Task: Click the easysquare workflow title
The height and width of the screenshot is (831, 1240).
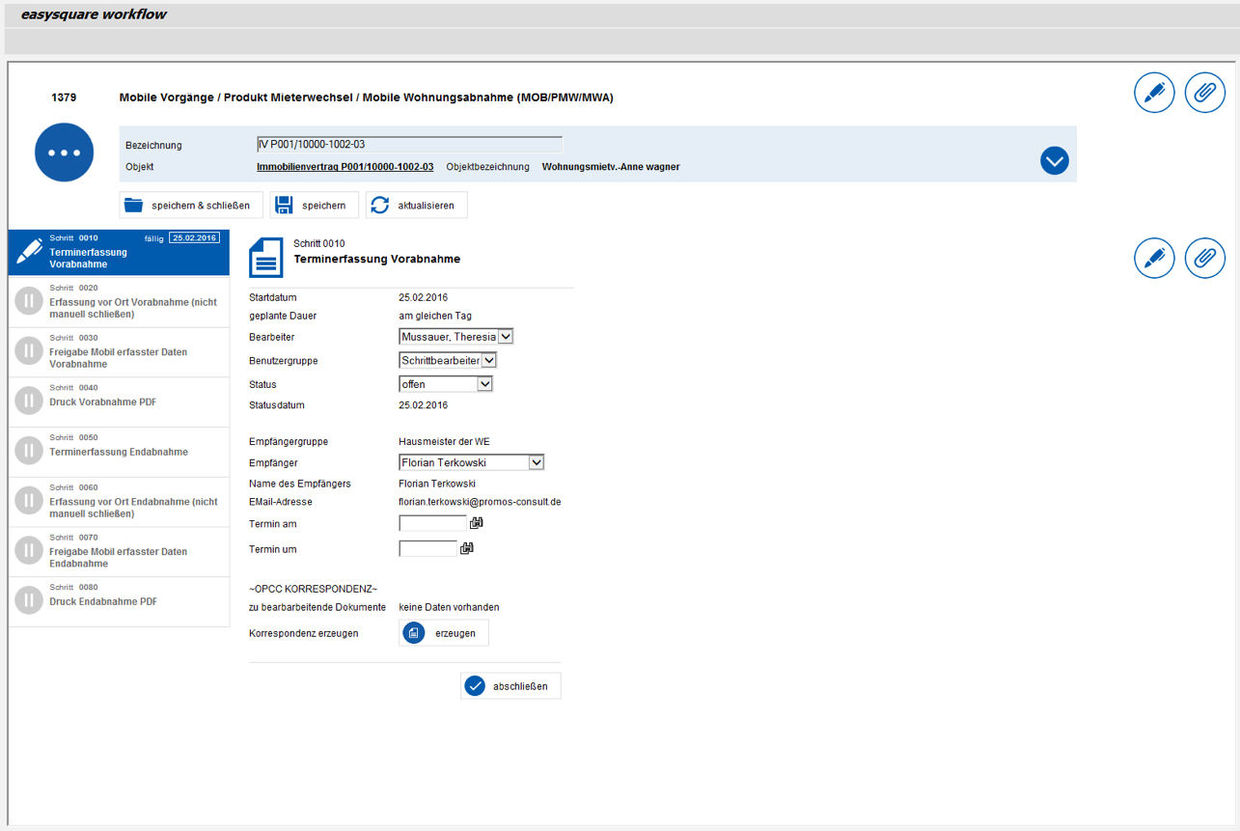Action: [94, 15]
